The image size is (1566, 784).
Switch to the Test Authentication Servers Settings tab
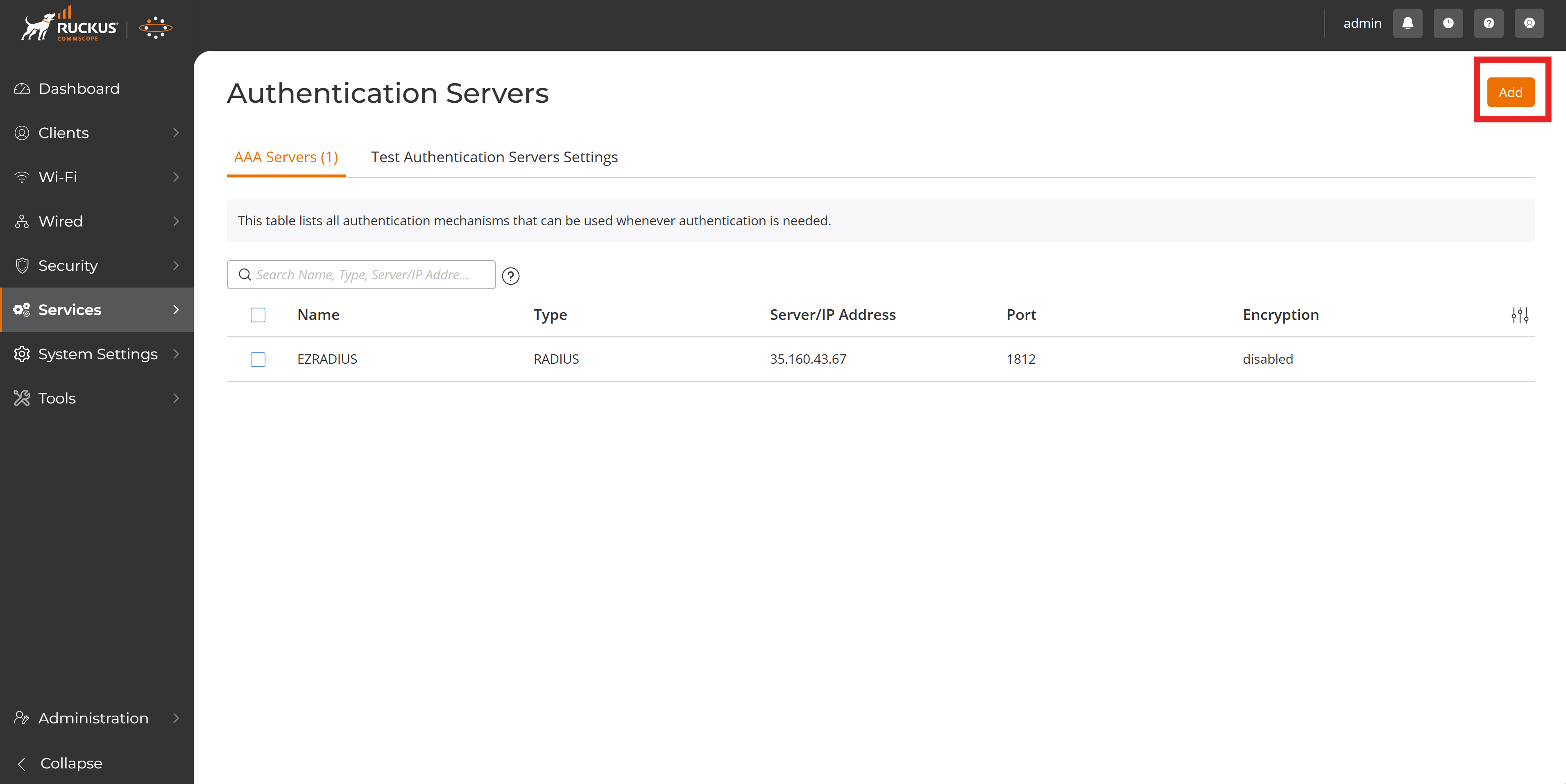pos(494,157)
